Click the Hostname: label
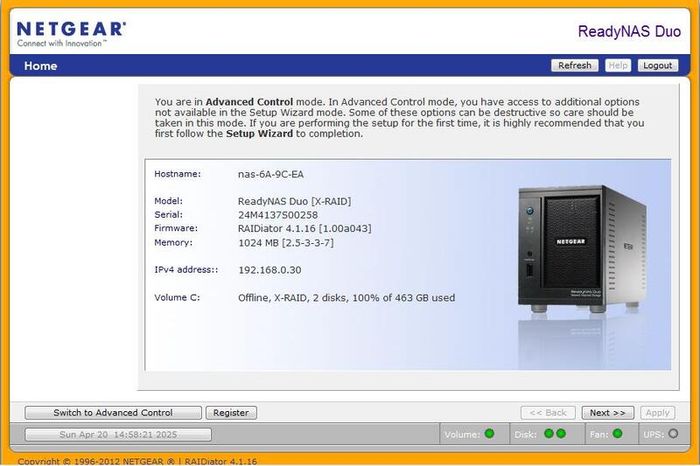Screen dimensions: 700x466 coord(177,174)
